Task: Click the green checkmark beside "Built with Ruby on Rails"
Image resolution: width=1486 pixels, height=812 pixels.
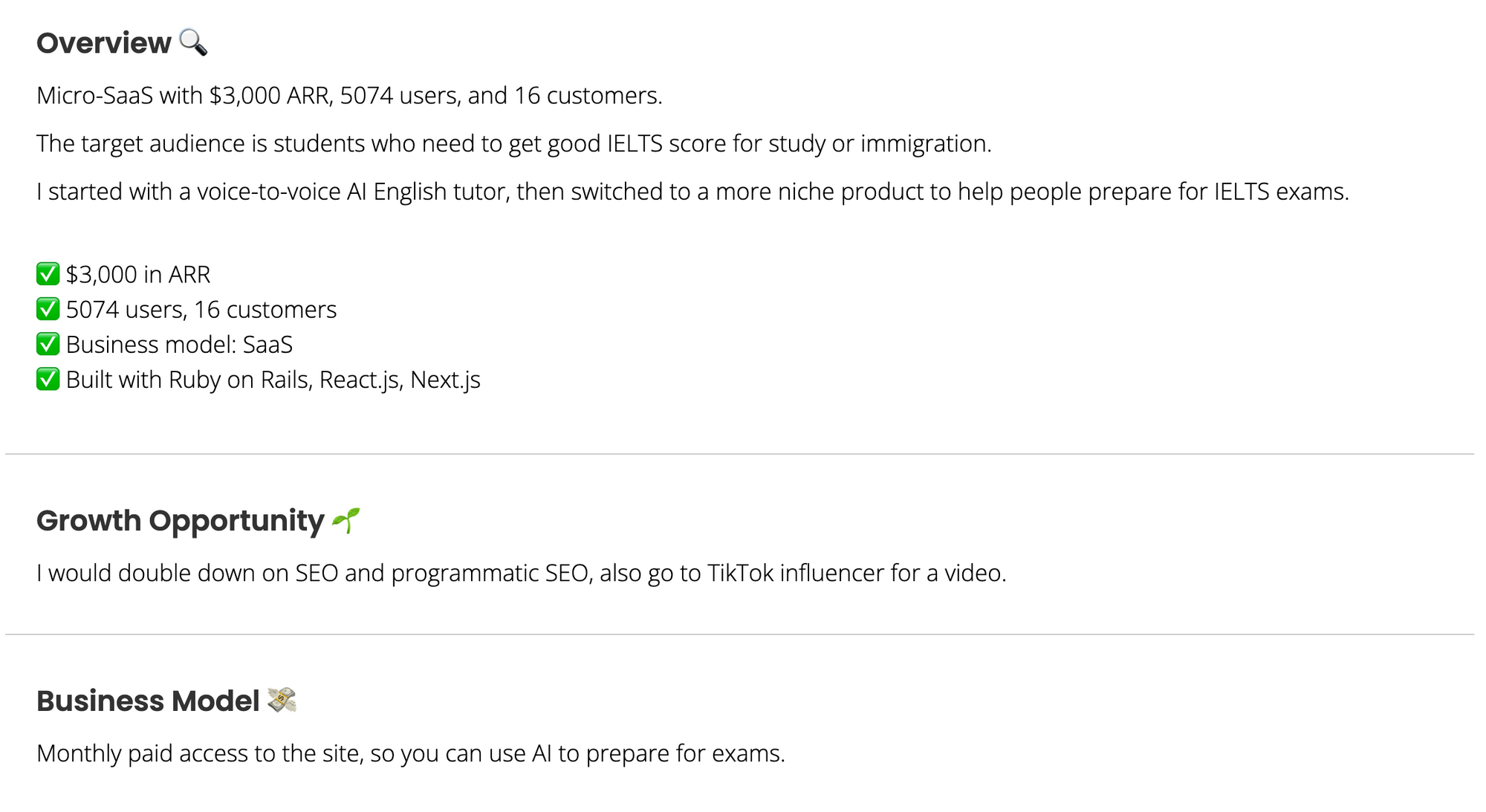Action: click(48, 379)
